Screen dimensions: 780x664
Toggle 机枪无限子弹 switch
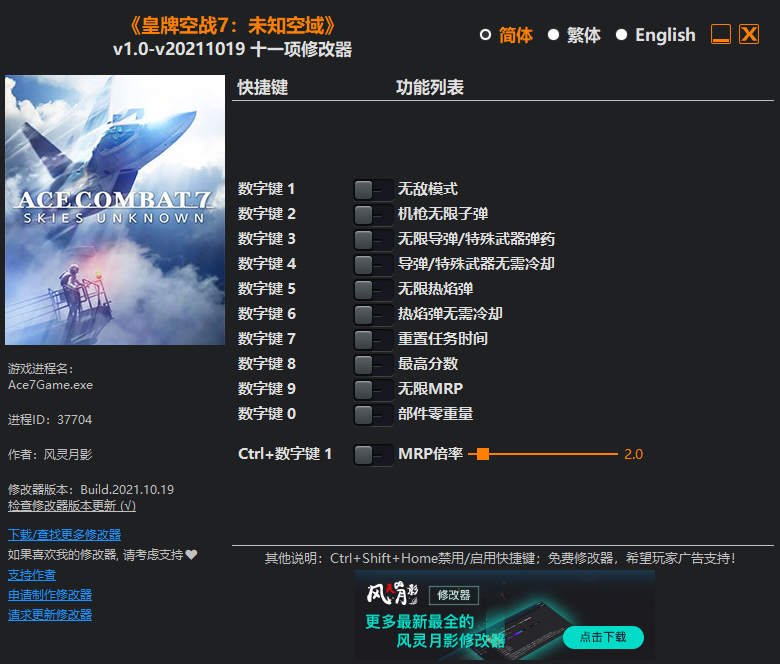tap(373, 214)
